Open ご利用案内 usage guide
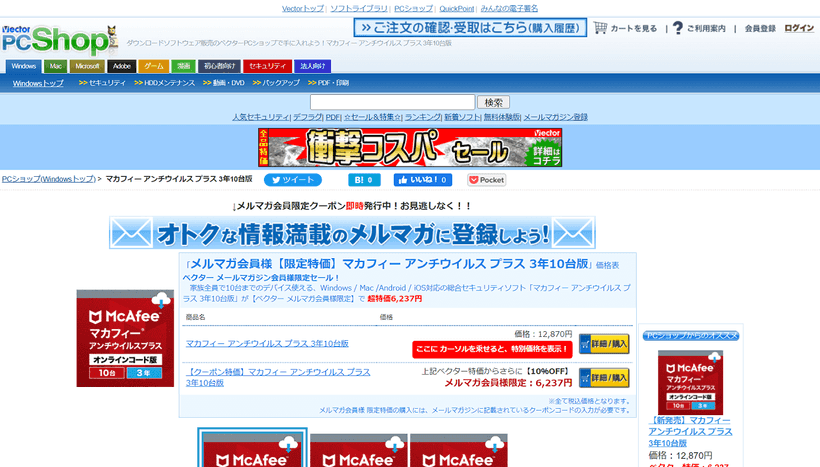 point(706,28)
